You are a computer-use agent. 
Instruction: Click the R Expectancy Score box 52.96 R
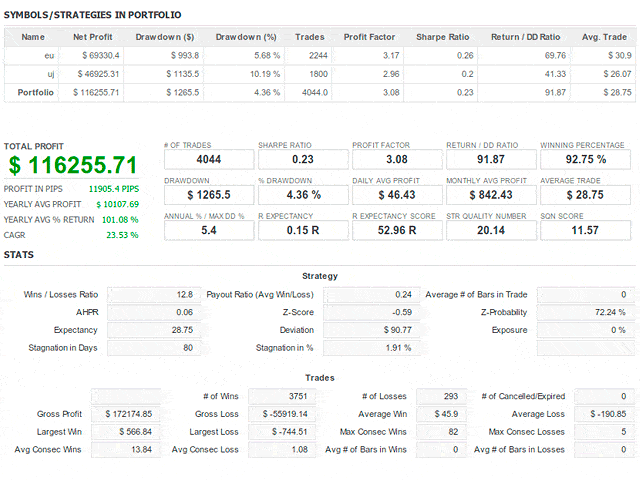point(397,230)
